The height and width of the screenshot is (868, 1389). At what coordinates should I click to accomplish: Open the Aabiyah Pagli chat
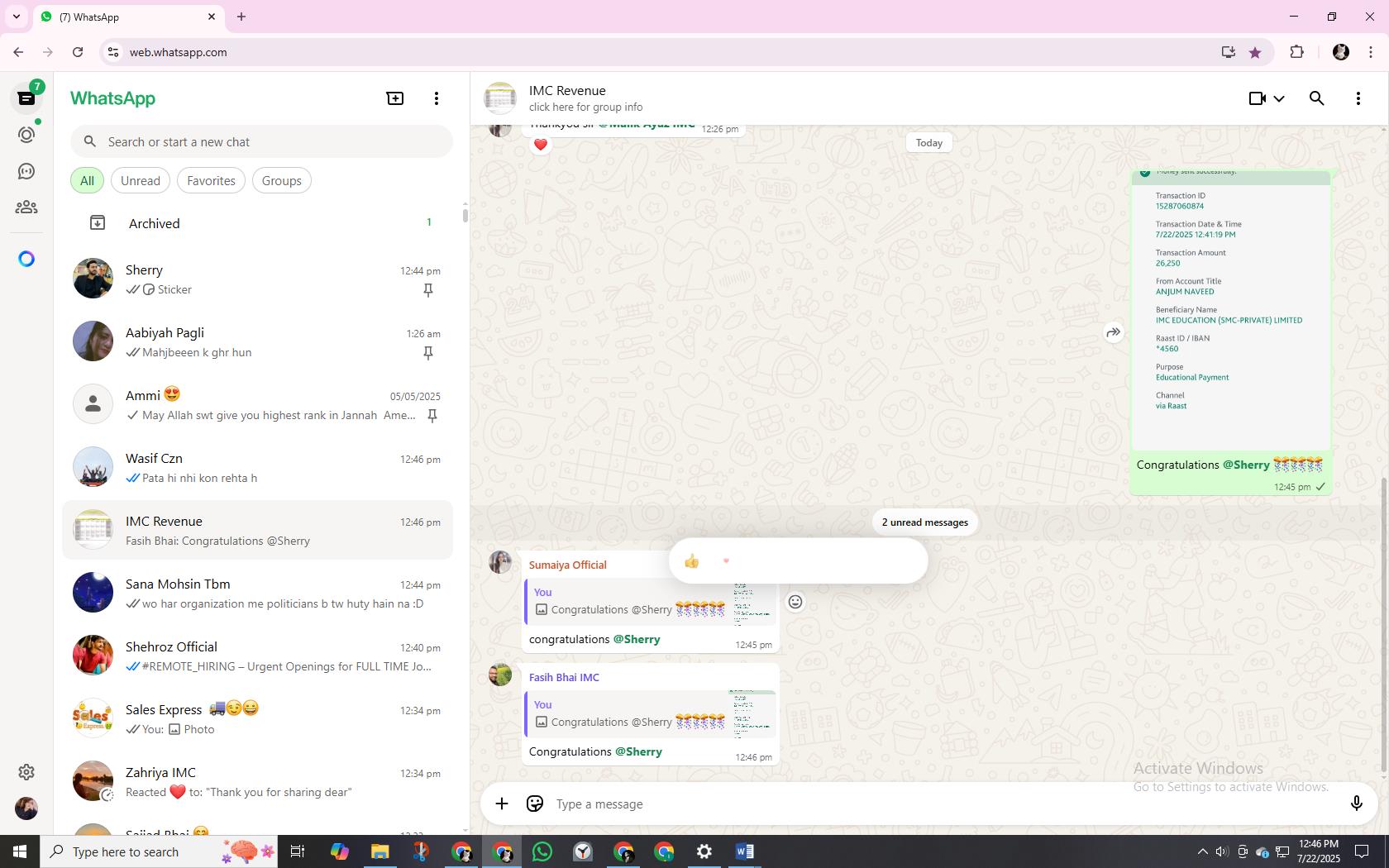pos(258,342)
